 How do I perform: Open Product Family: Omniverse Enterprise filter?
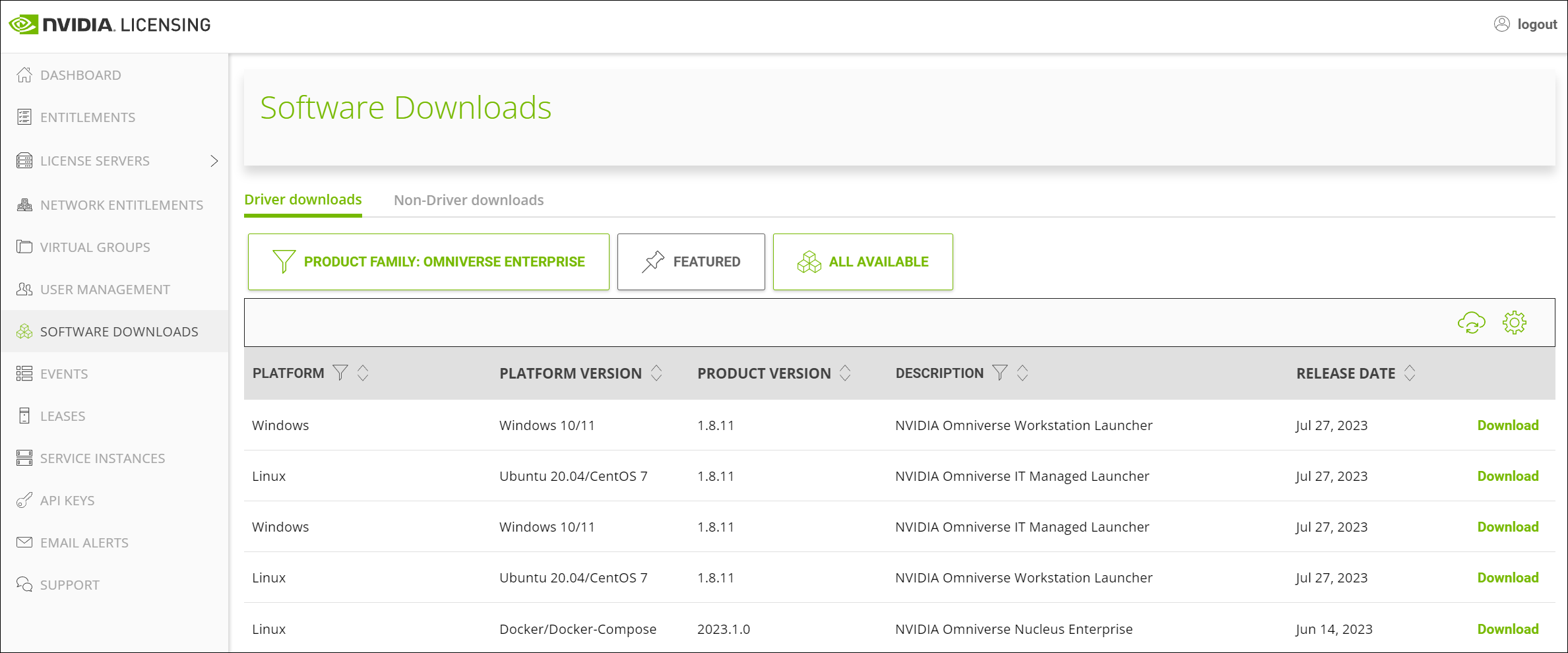coord(428,261)
